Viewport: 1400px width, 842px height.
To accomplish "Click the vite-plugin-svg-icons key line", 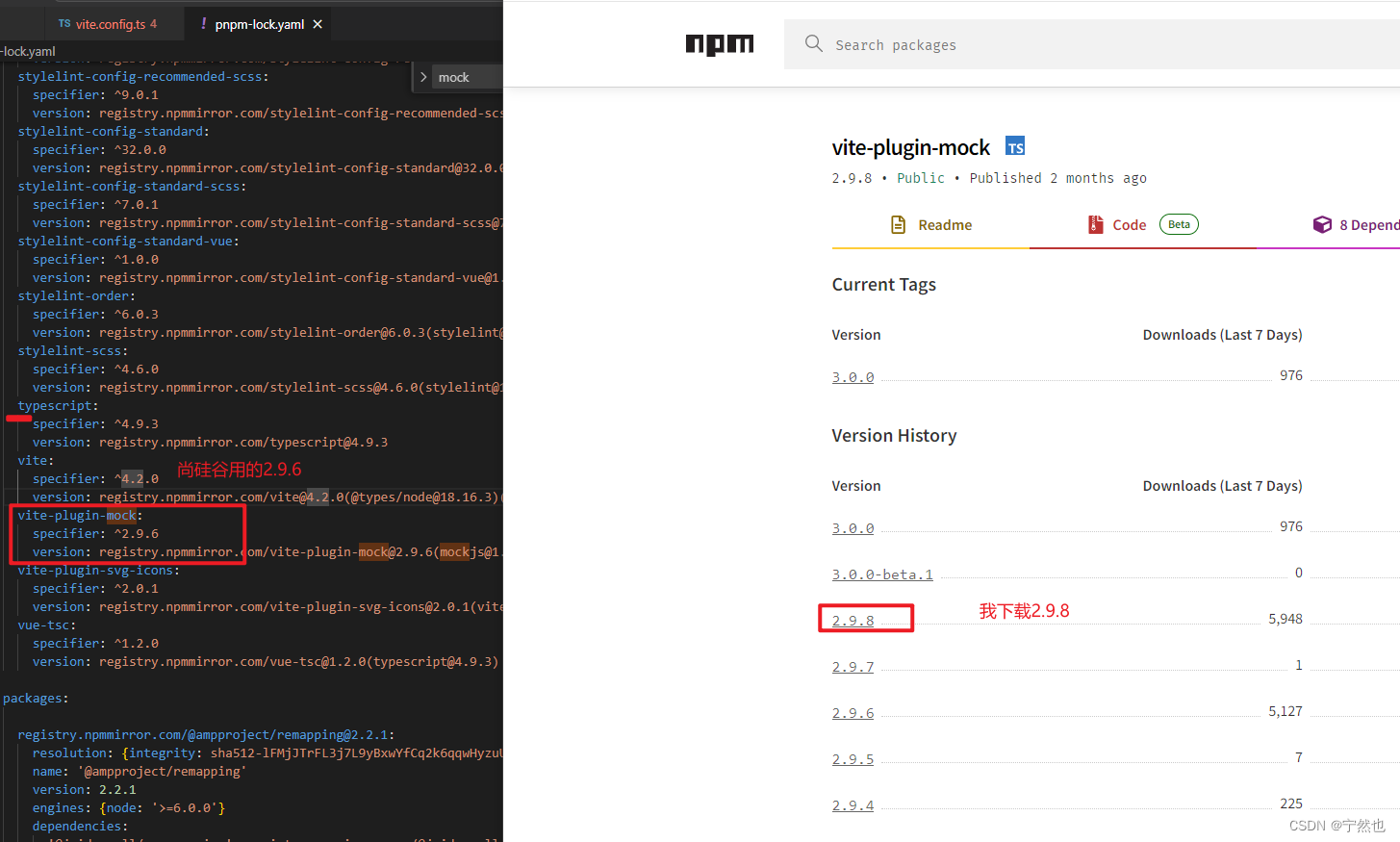I will 98,571.
